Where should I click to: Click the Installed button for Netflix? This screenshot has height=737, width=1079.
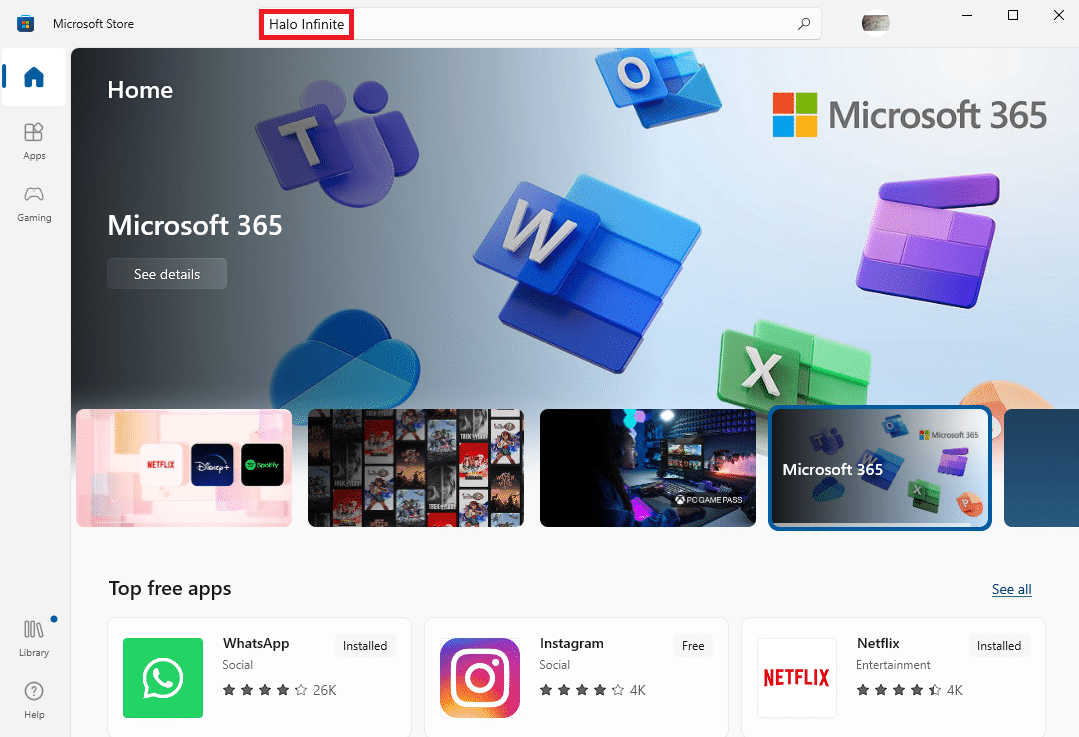click(998, 645)
